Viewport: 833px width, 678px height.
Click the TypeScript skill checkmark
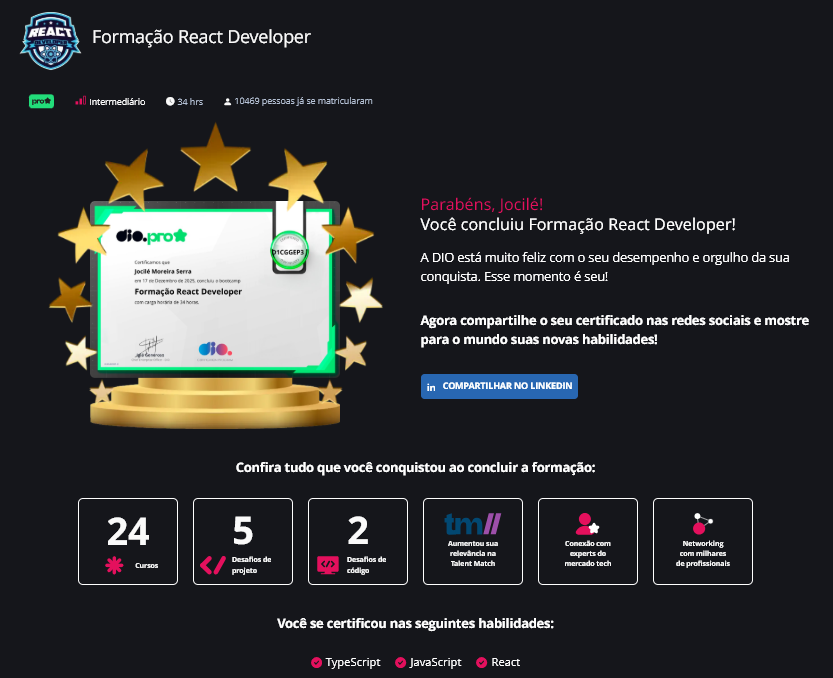(316, 662)
